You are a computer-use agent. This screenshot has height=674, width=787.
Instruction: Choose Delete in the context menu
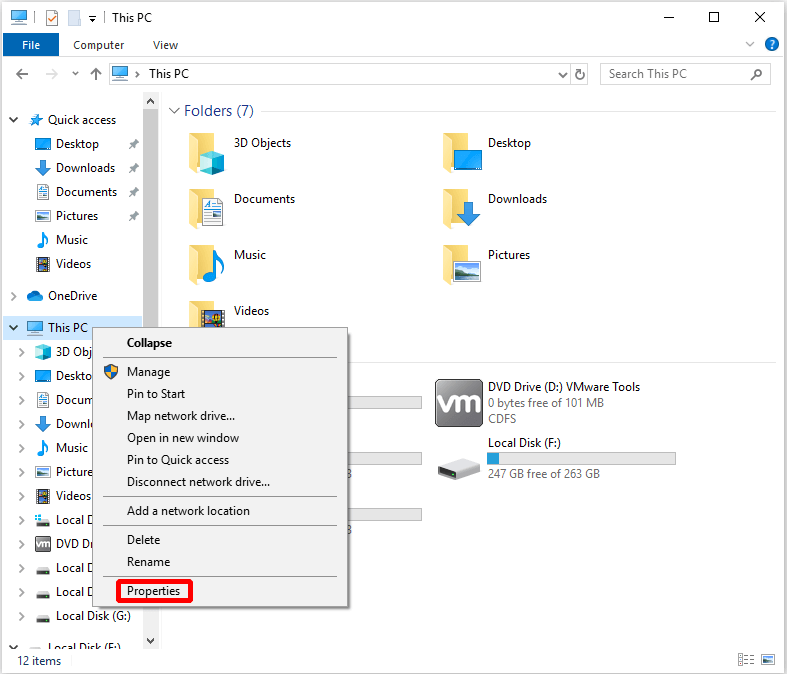point(144,540)
